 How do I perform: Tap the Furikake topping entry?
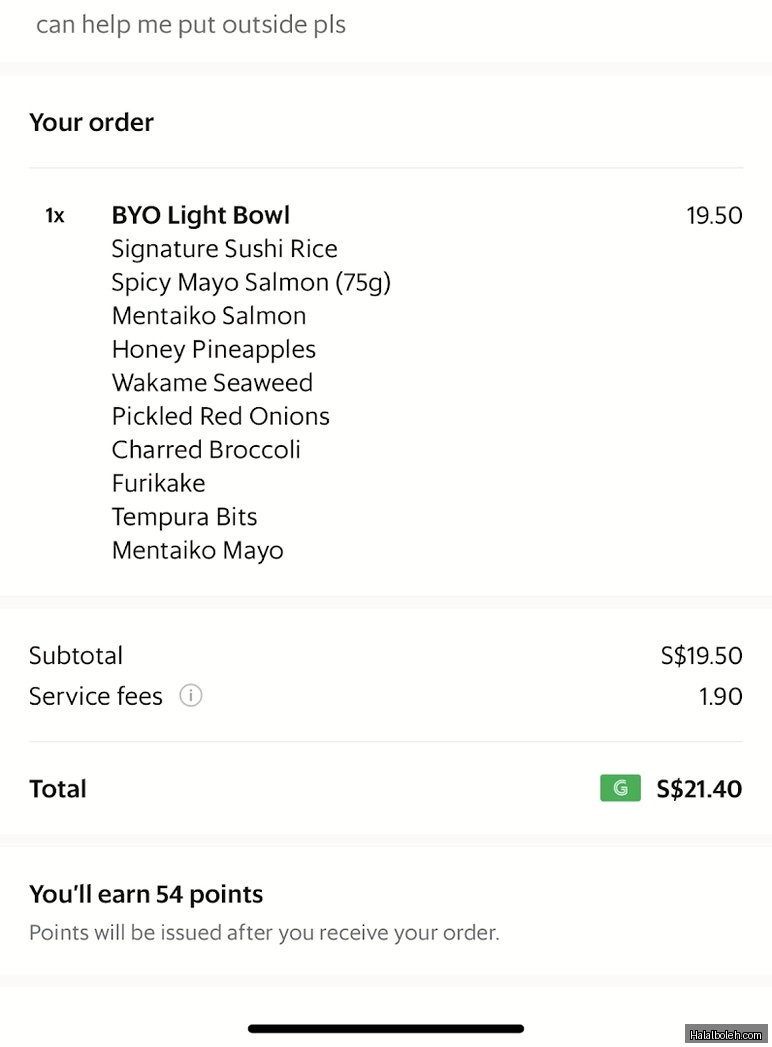coord(158,483)
